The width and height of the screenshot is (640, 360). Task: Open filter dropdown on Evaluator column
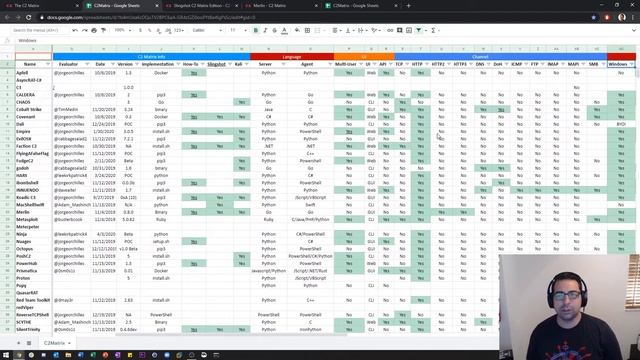[87, 64]
